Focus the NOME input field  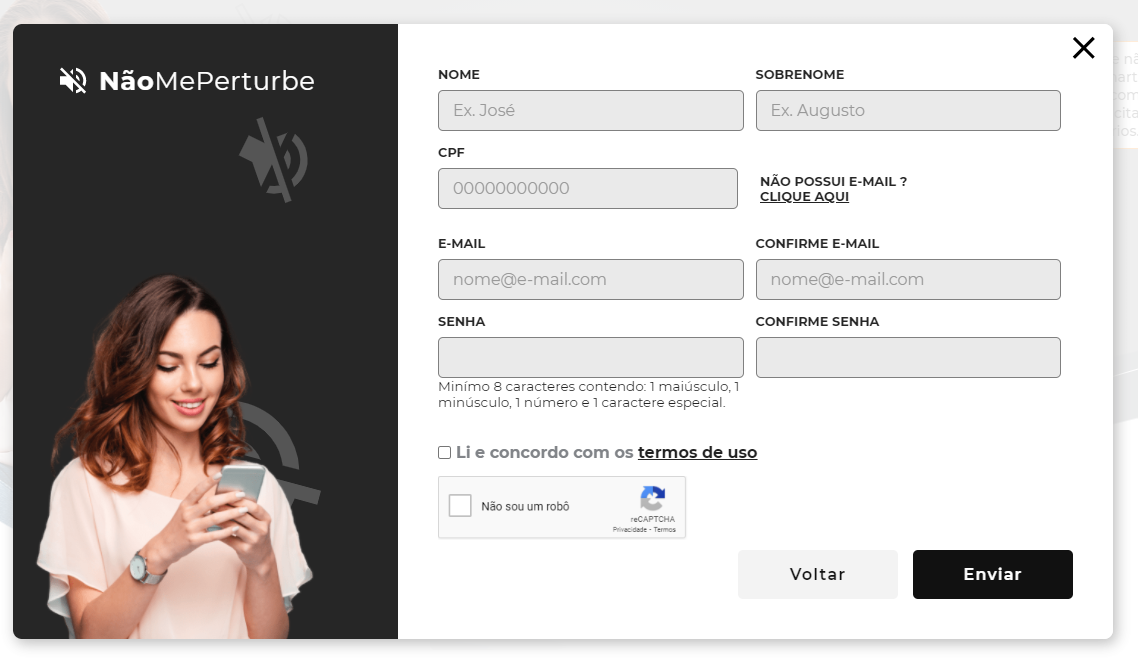(x=590, y=110)
